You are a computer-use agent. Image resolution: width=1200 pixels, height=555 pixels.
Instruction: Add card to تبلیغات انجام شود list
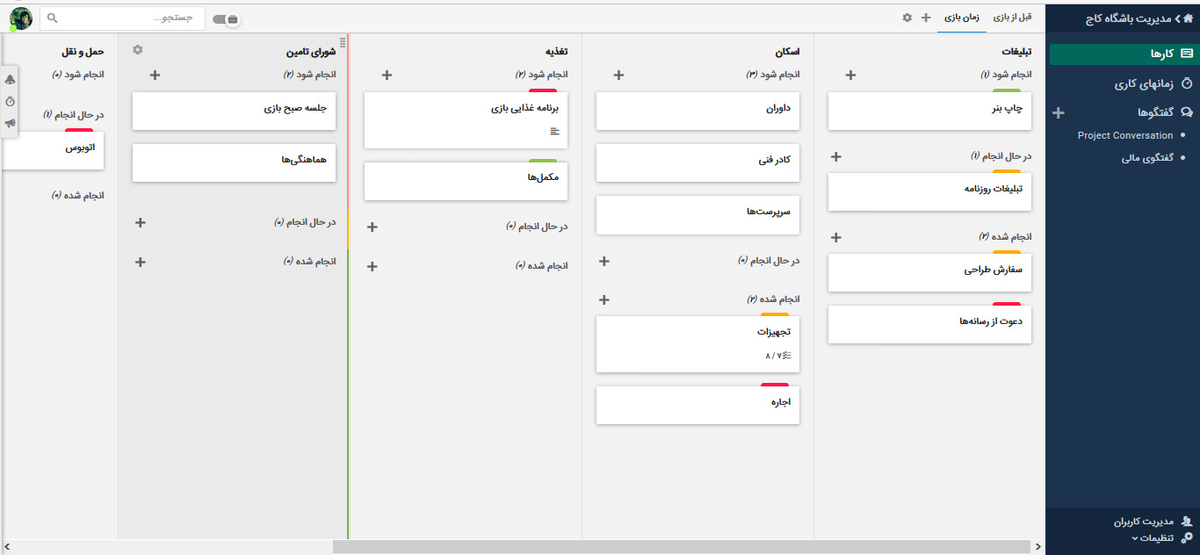tap(851, 75)
